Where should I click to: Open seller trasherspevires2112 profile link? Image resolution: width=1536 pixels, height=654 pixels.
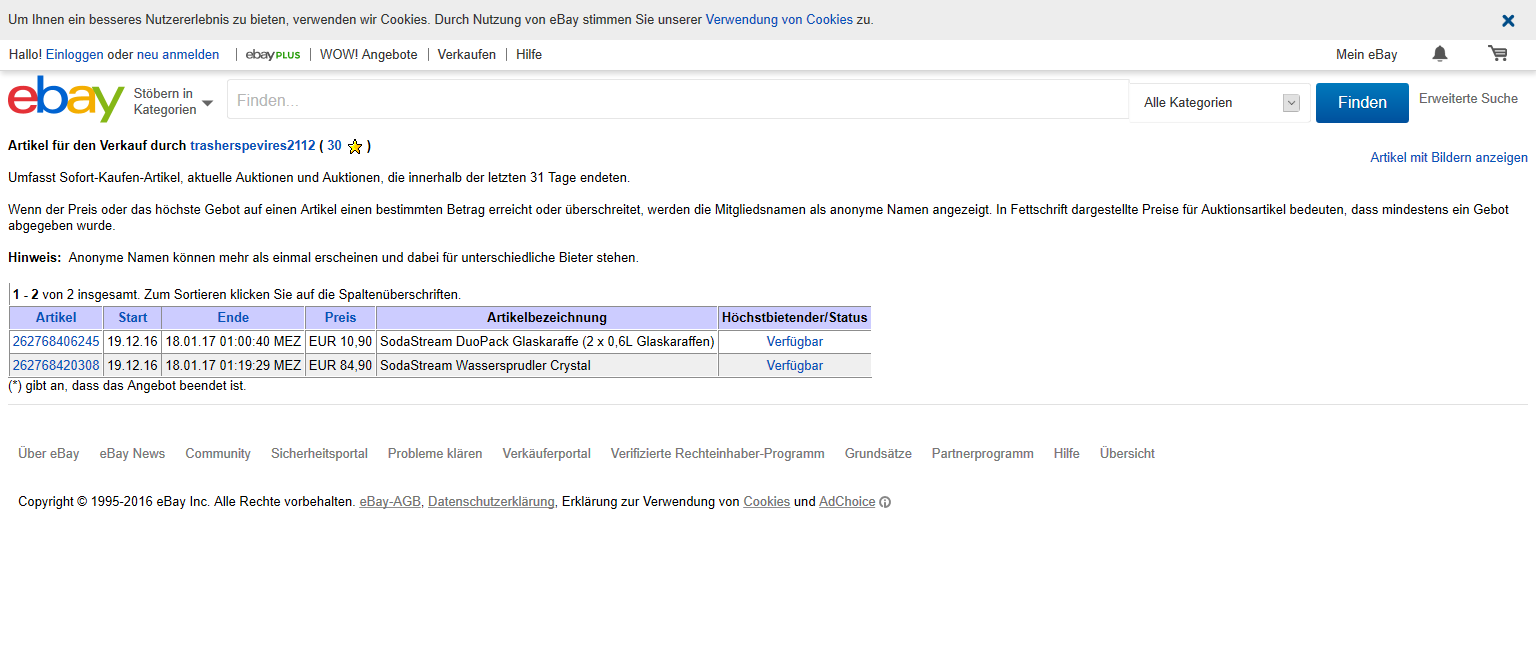coord(253,146)
